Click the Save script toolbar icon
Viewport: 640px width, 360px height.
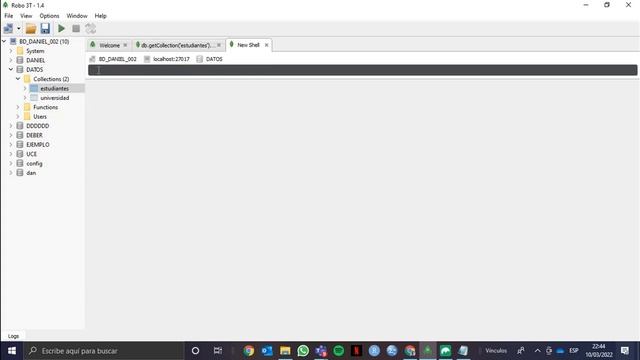[x=45, y=29]
